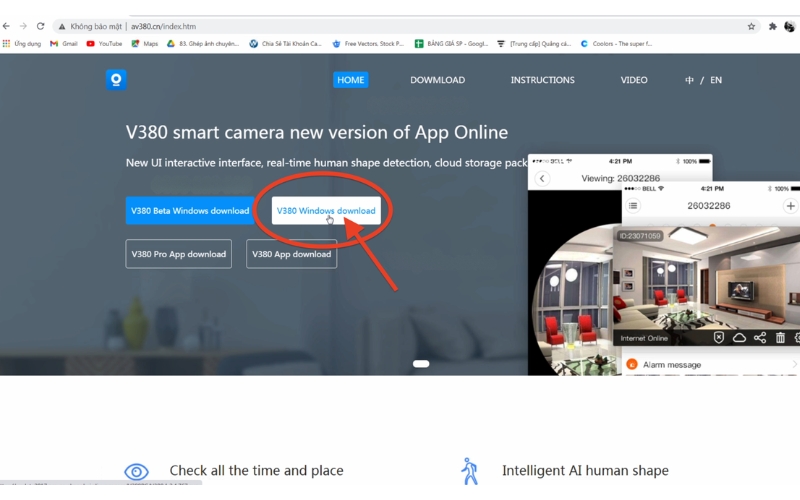
Task: Open the DOWMLOAD navigation item
Action: click(437, 80)
